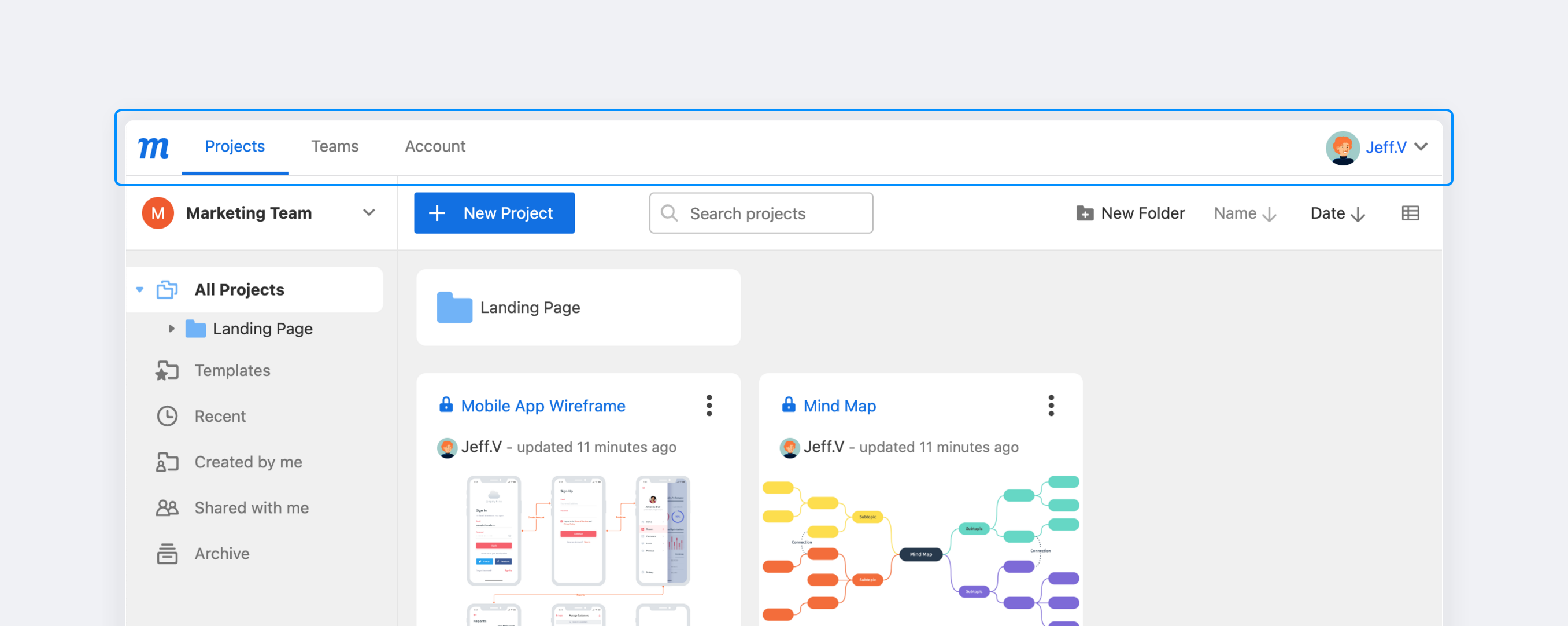Open the Jeff.V account dropdown
This screenshot has width=1568, height=626.
coord(1422,147)
